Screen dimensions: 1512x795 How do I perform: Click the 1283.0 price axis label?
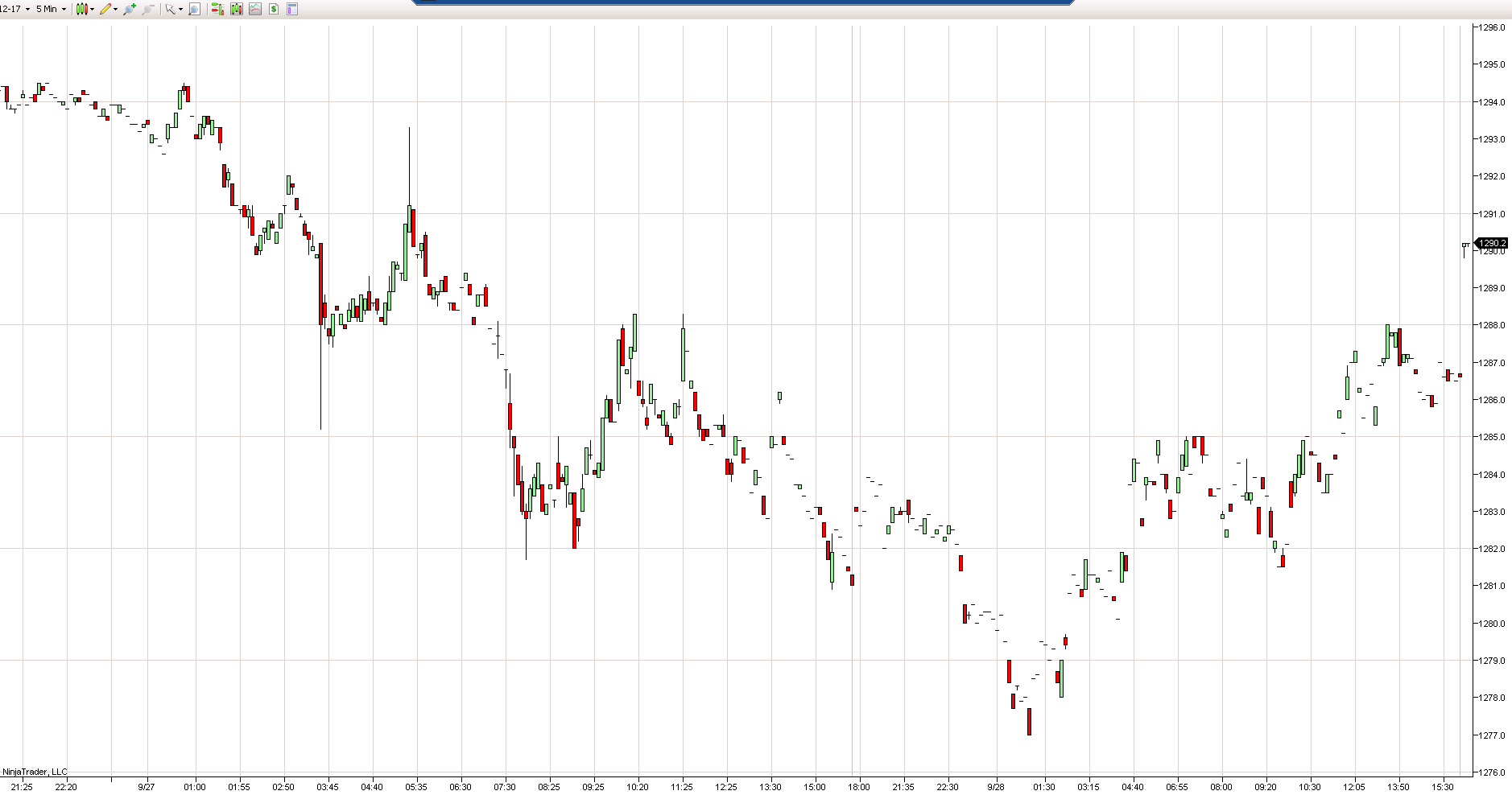coord(1492,512)
